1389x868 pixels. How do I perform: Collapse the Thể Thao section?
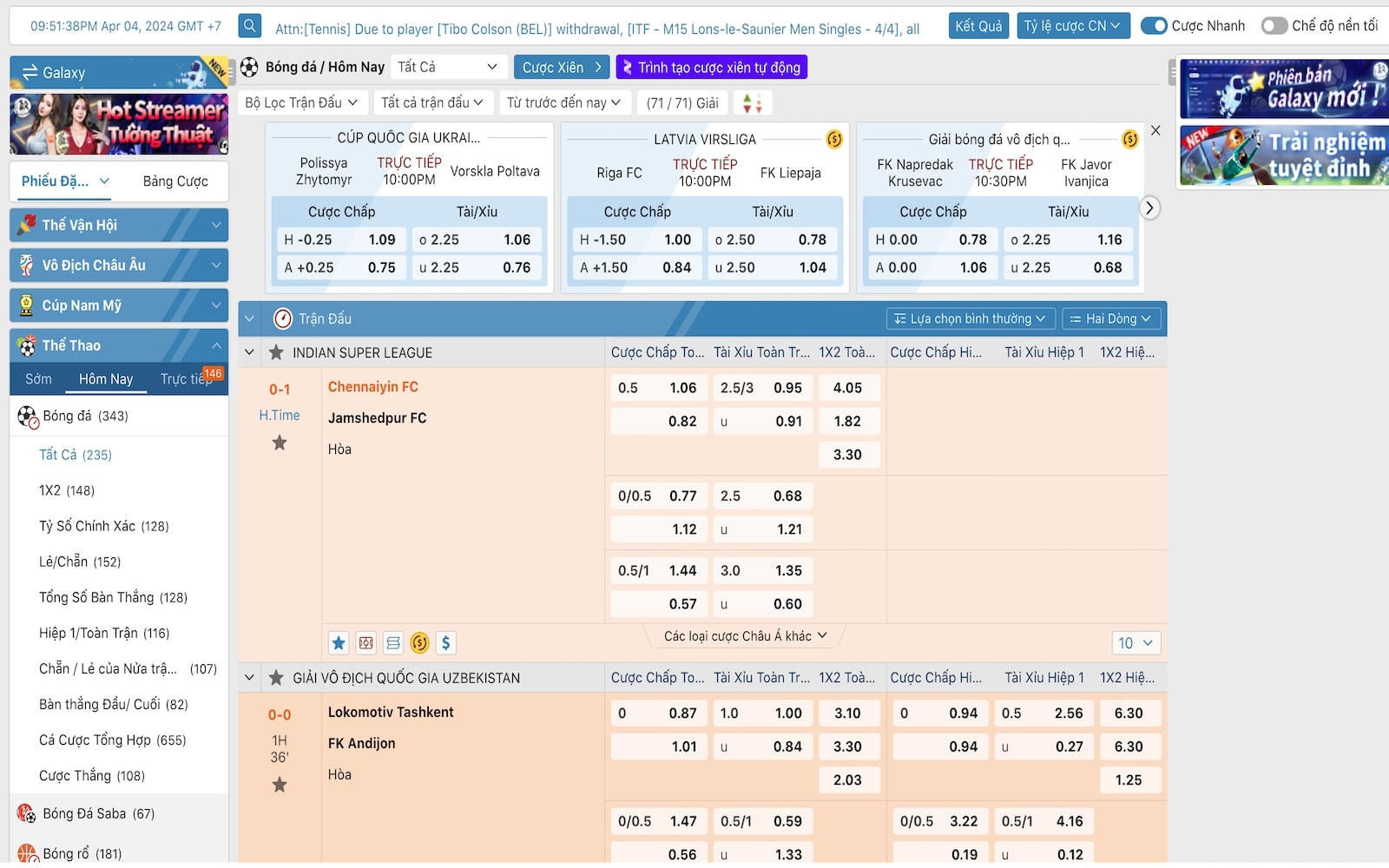click(215, 345)
